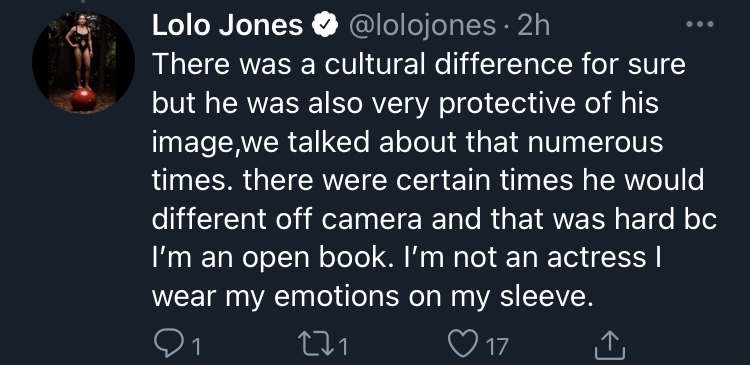Click the reply count number 1

(195, 347)
